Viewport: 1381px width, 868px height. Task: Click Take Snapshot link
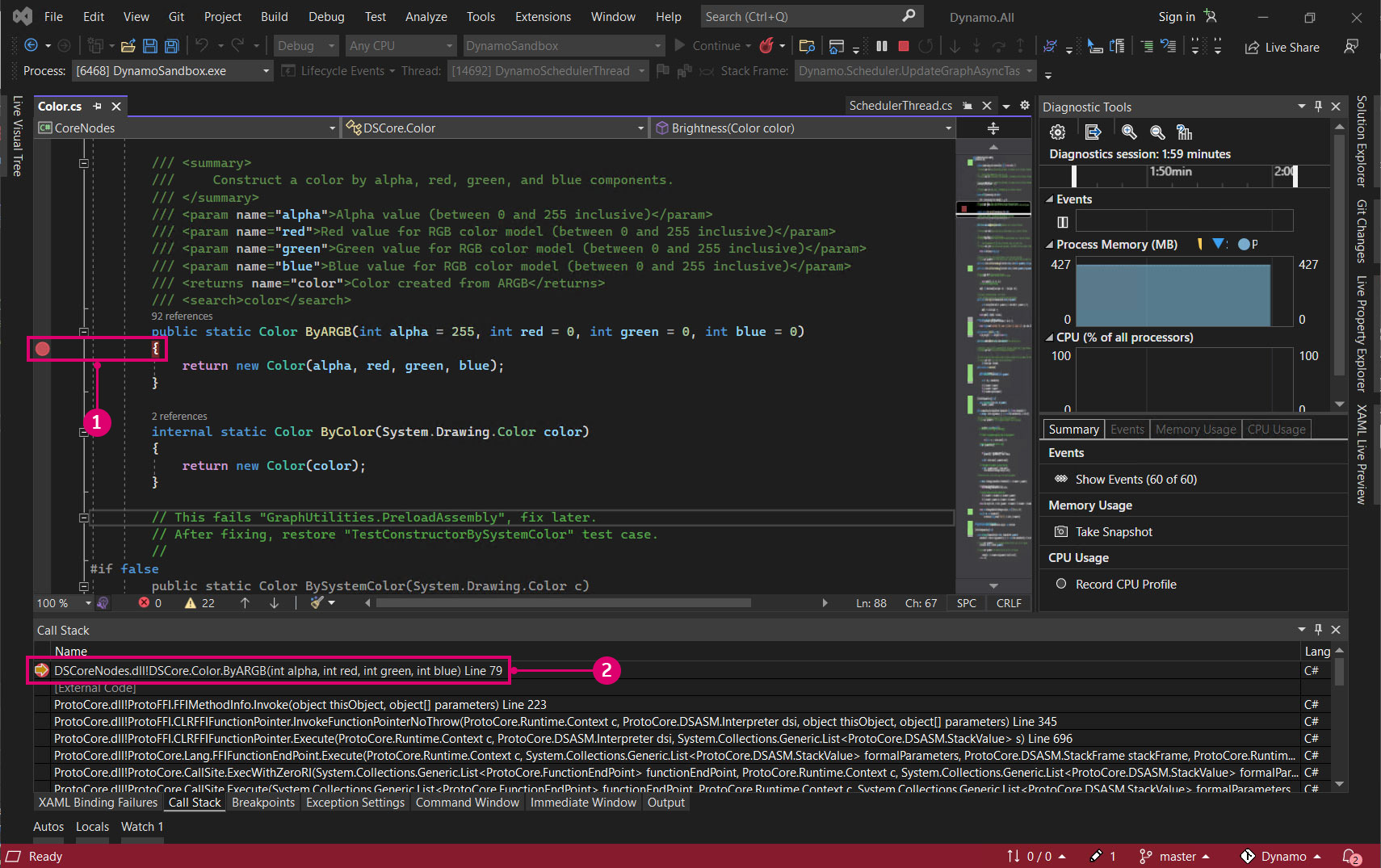tap(1114, 532)
